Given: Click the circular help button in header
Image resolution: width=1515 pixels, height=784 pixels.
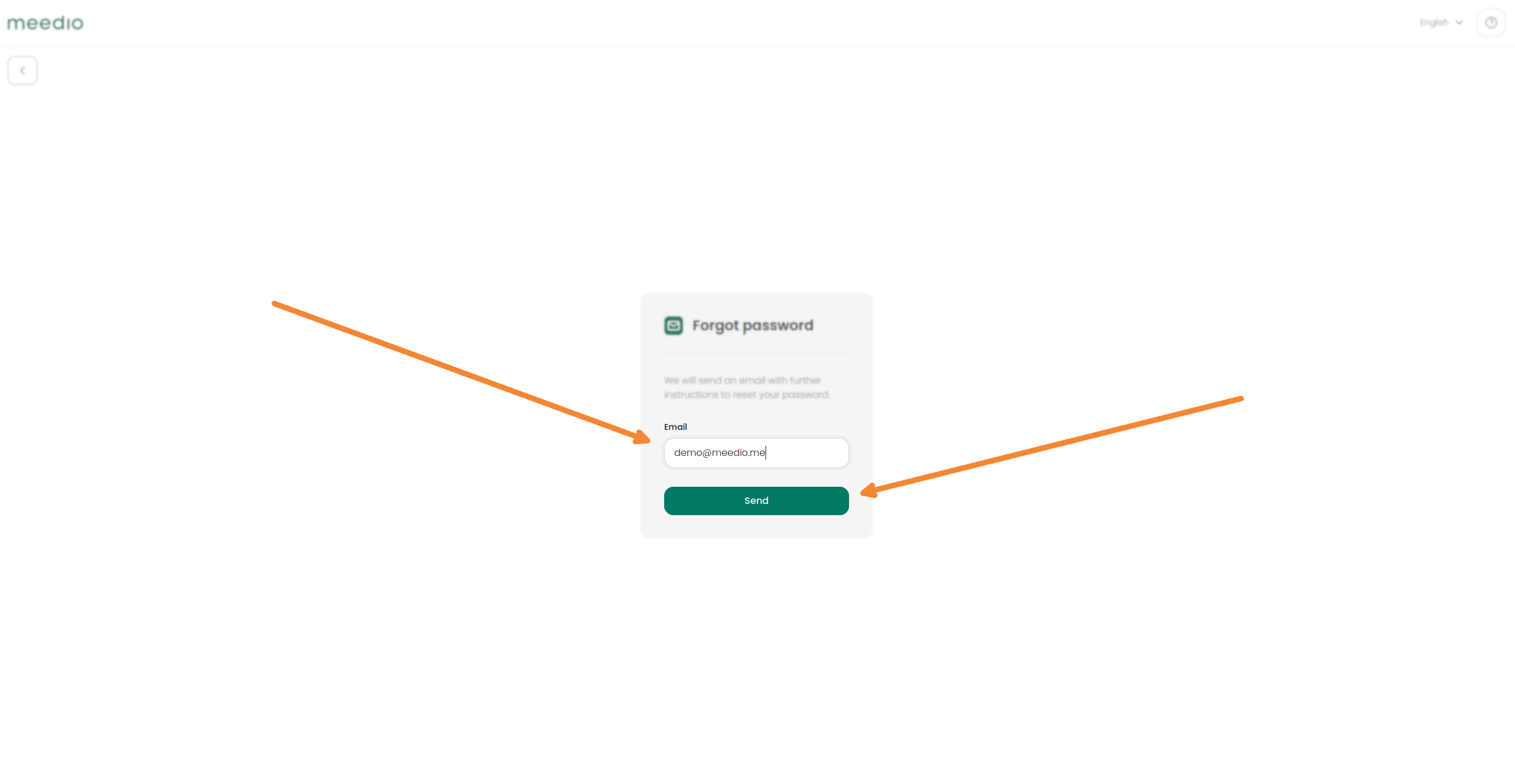Looking at the screenshot, I should [1491, 23].
